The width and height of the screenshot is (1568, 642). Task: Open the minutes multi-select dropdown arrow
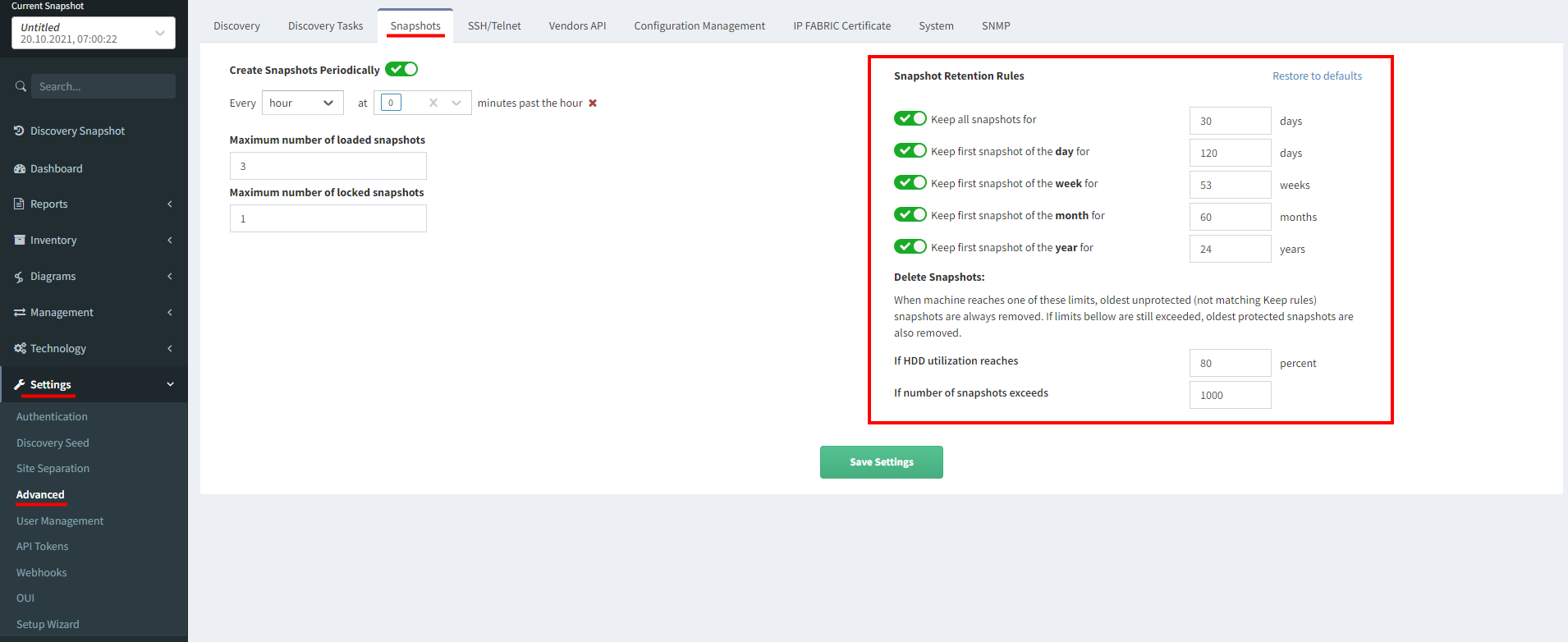tap(456, 103)
